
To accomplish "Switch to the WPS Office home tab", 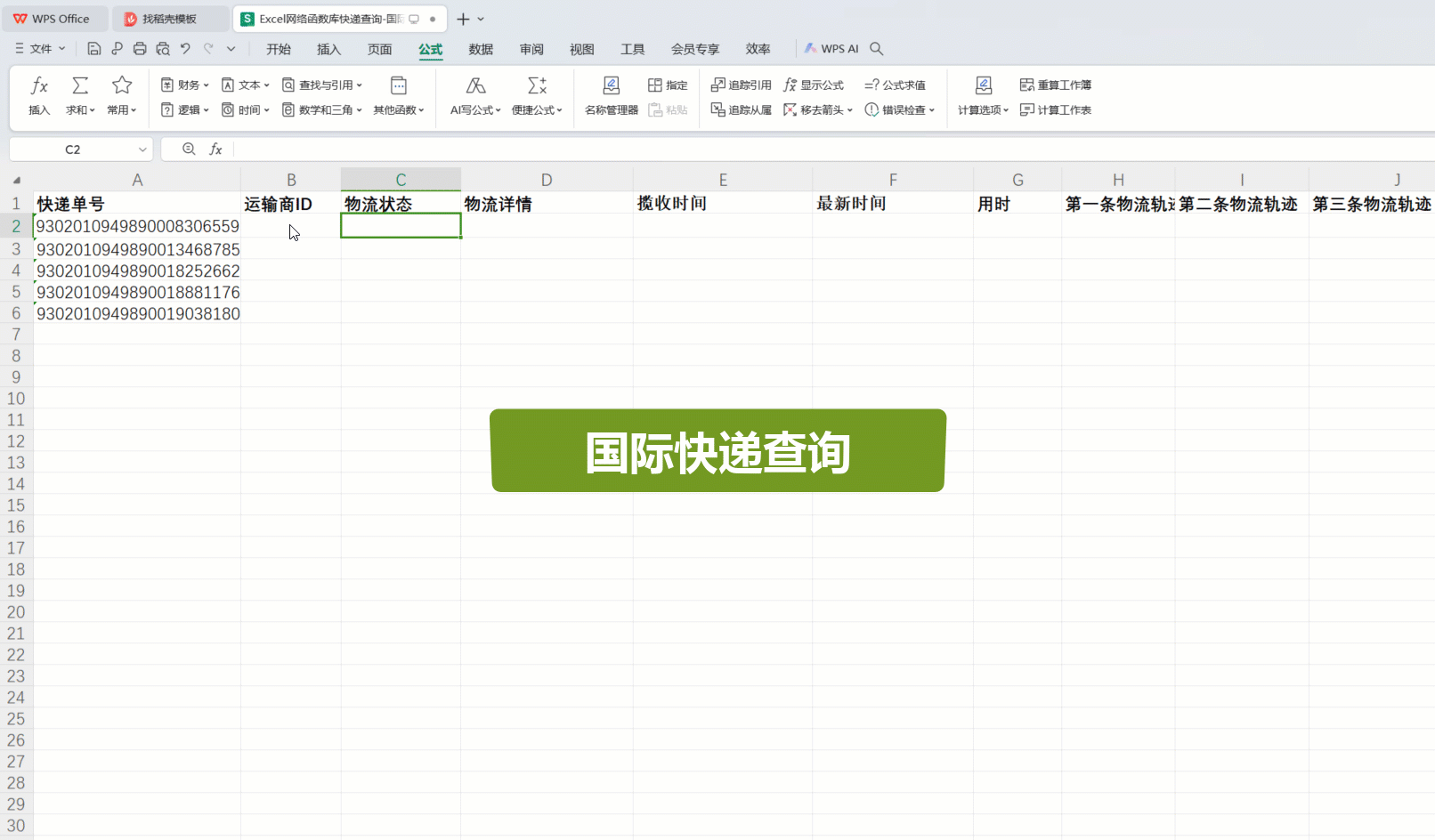I will [54, 19].
